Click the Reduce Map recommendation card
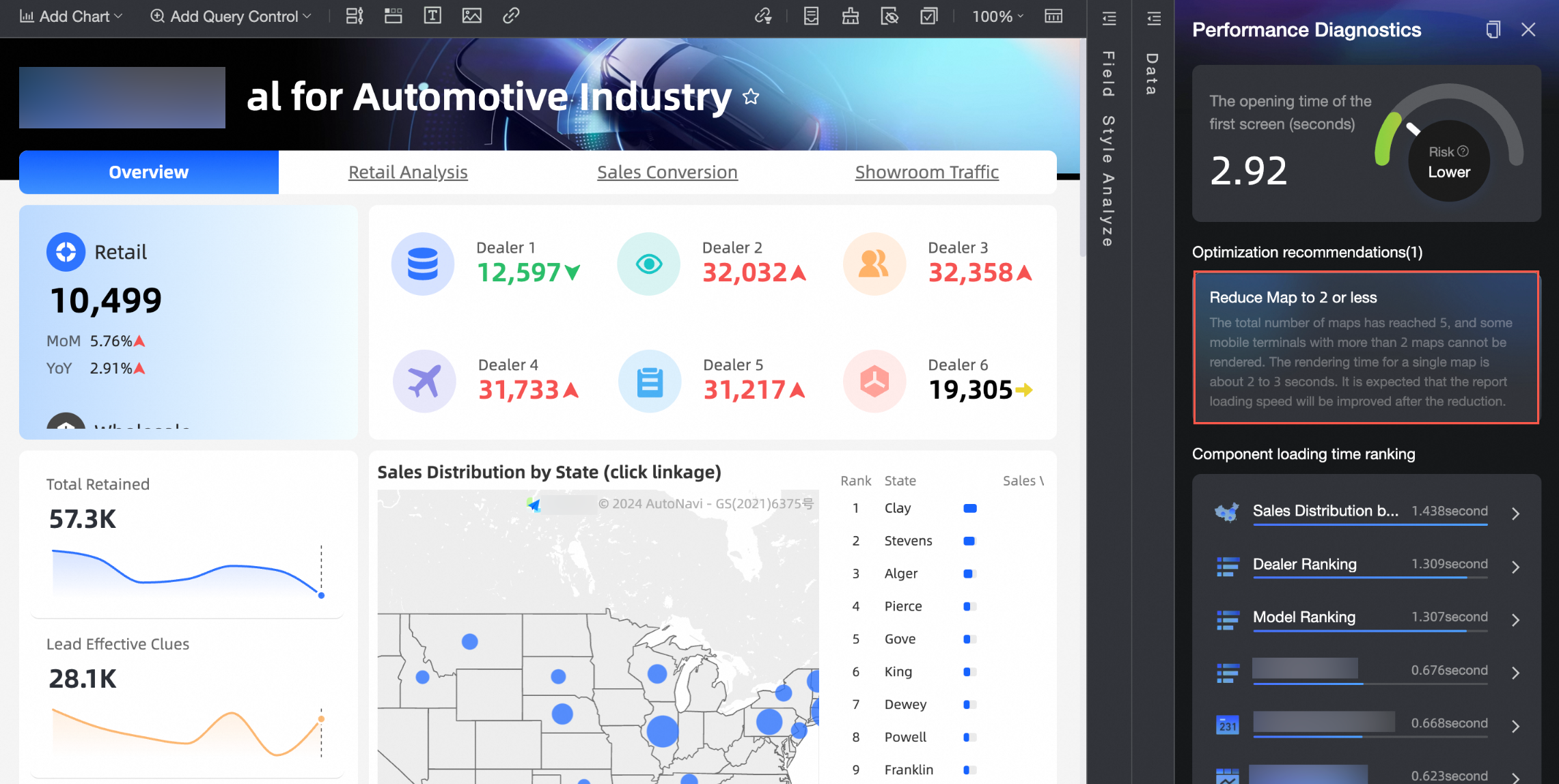The width and height of the screenshot is (1559, 784). point(1366,348)
